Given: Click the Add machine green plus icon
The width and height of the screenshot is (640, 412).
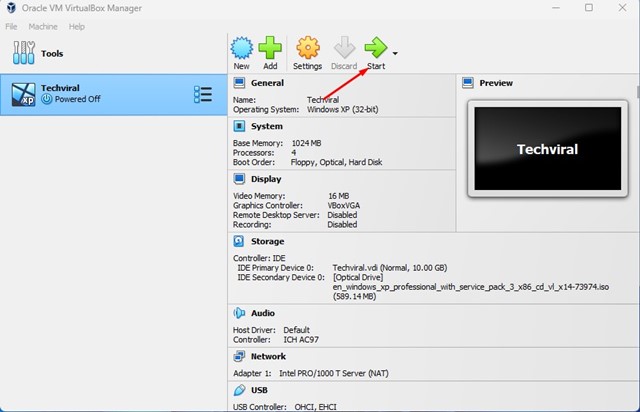Looking at the screenshot, I should coord(270,48).
